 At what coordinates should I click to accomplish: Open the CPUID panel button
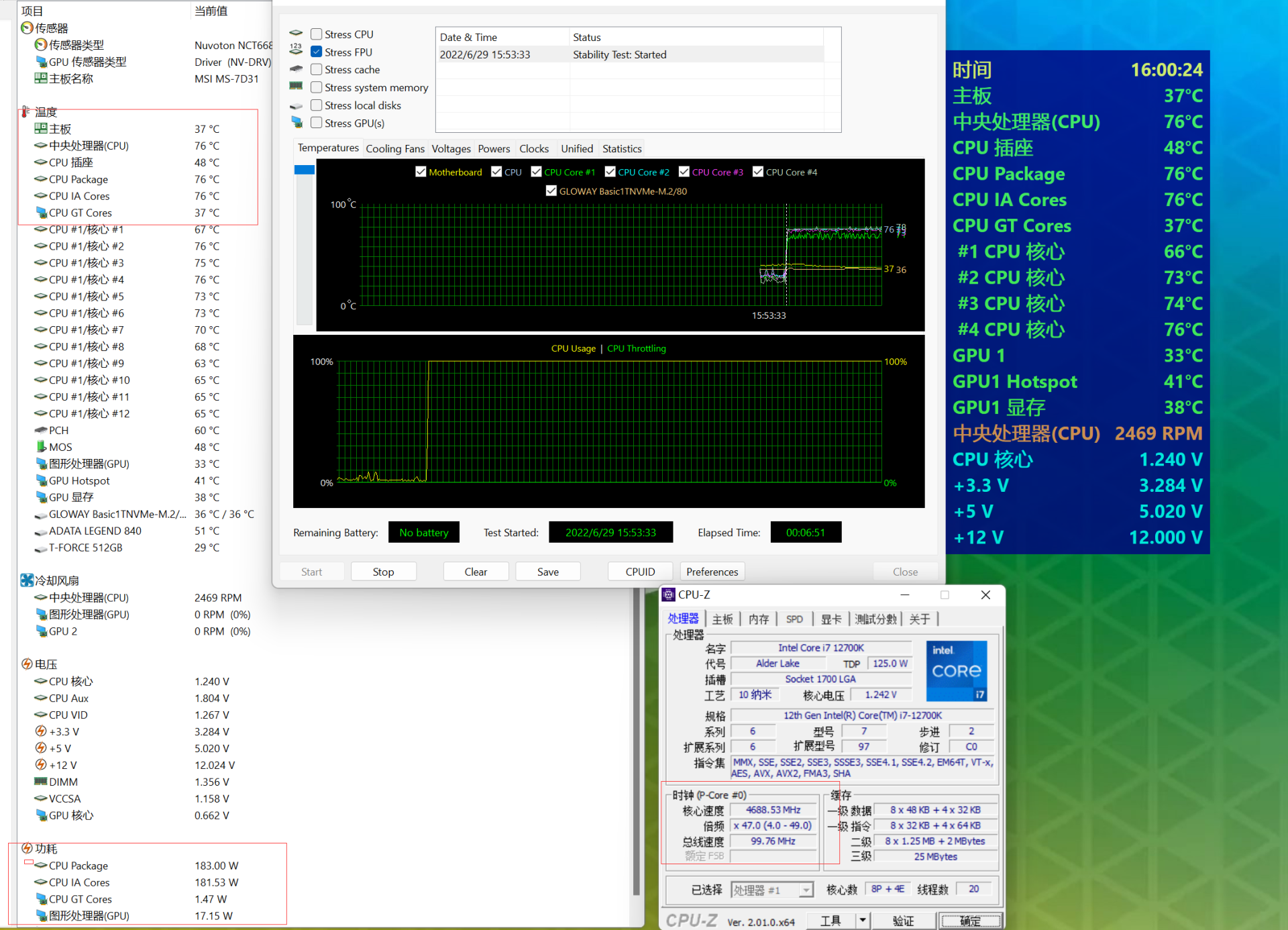coord(640,572)
